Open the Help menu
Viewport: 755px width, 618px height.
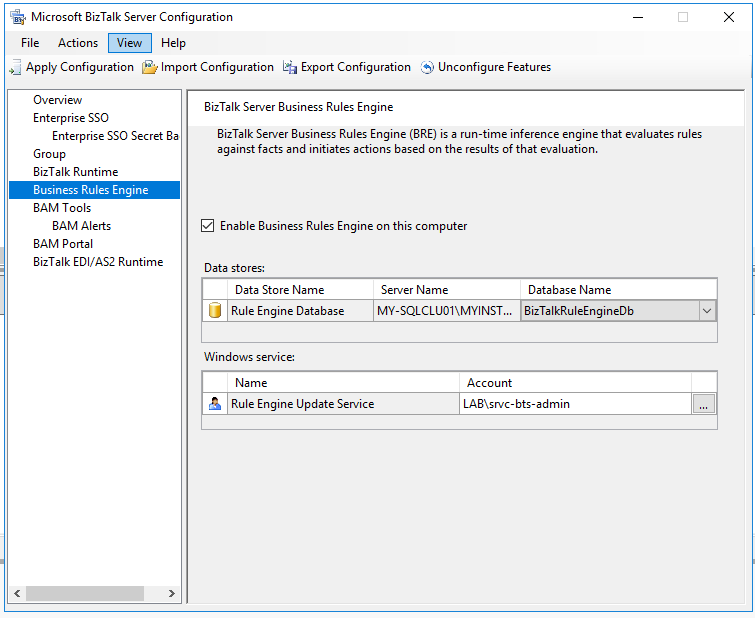tap(173, 43)
